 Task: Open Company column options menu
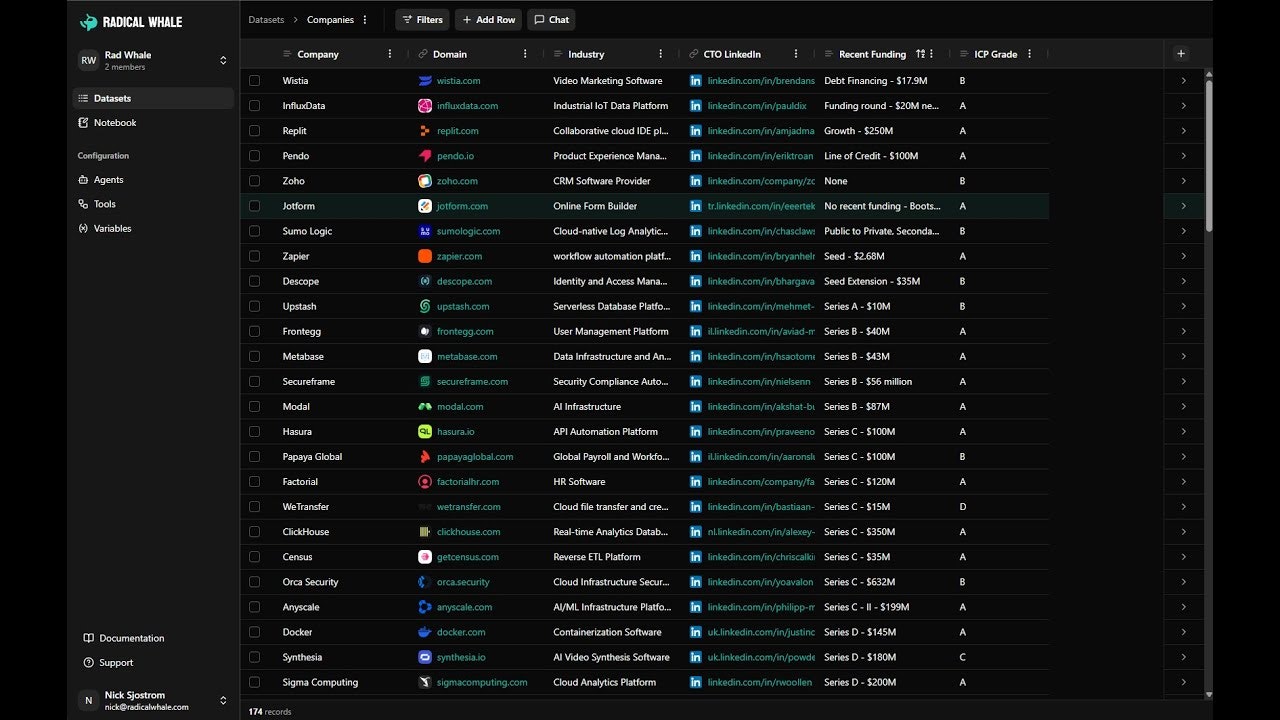pyautogui.click(x=390, y=54)
